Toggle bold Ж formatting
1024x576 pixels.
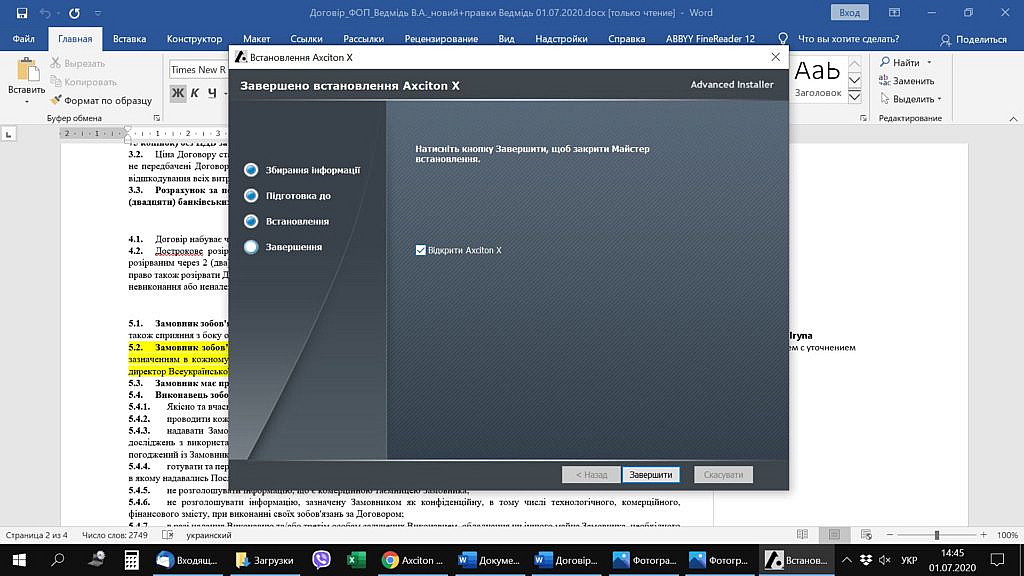178,93
